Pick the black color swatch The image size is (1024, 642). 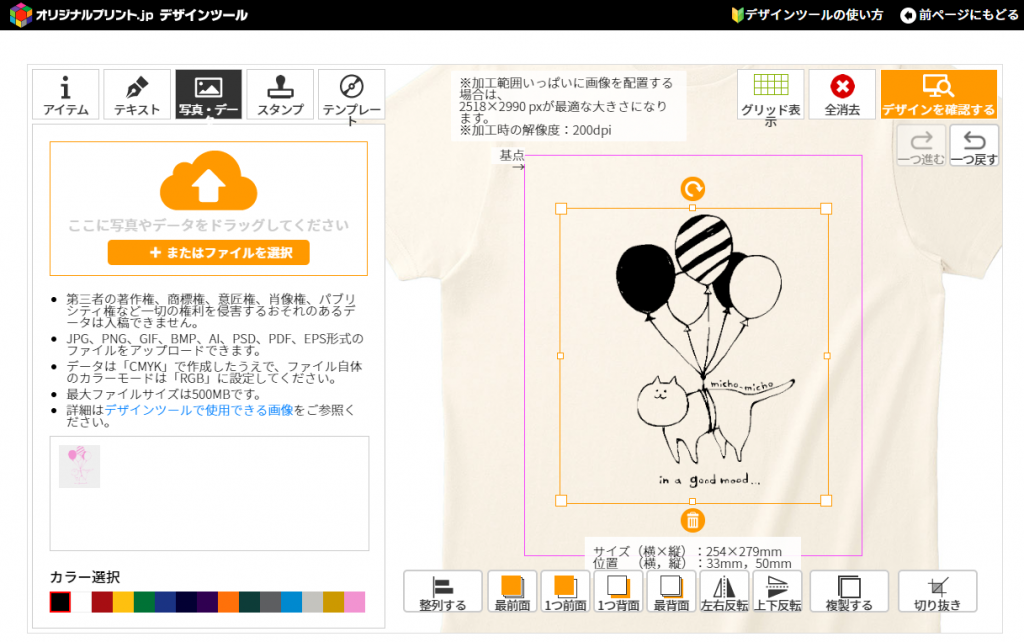[60, 602]
